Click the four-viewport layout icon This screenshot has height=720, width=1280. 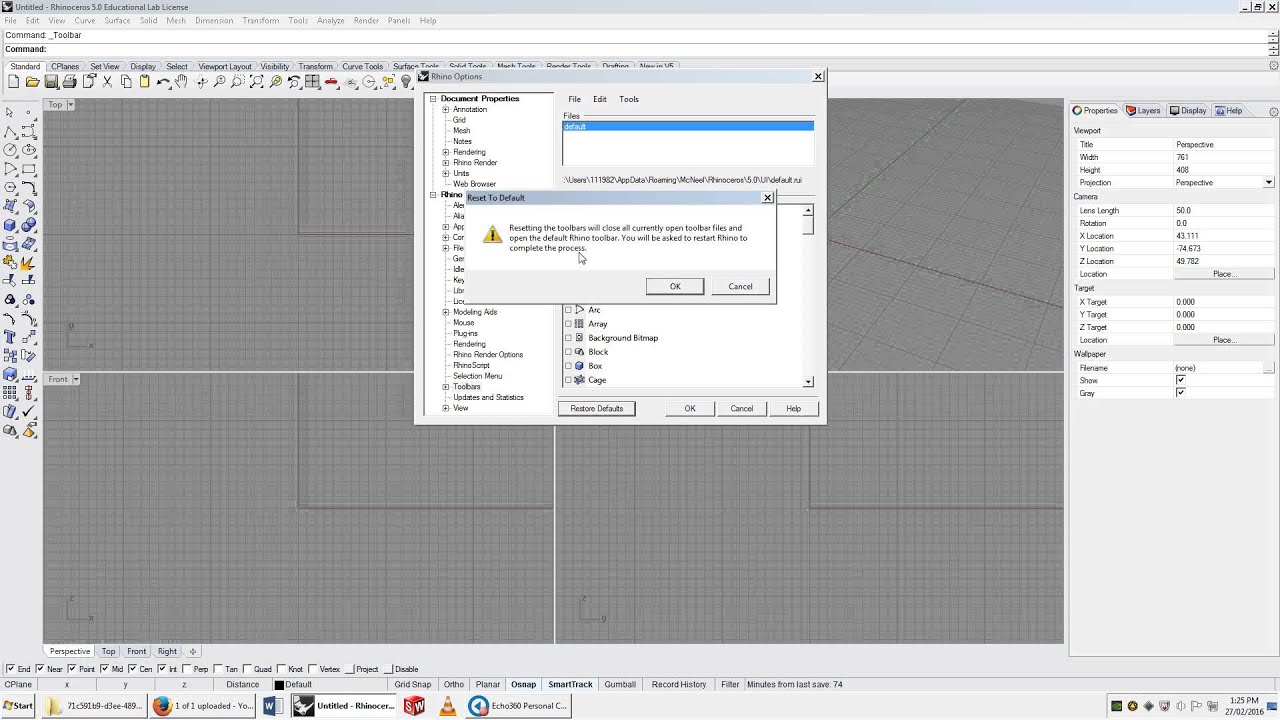point(313,82)
